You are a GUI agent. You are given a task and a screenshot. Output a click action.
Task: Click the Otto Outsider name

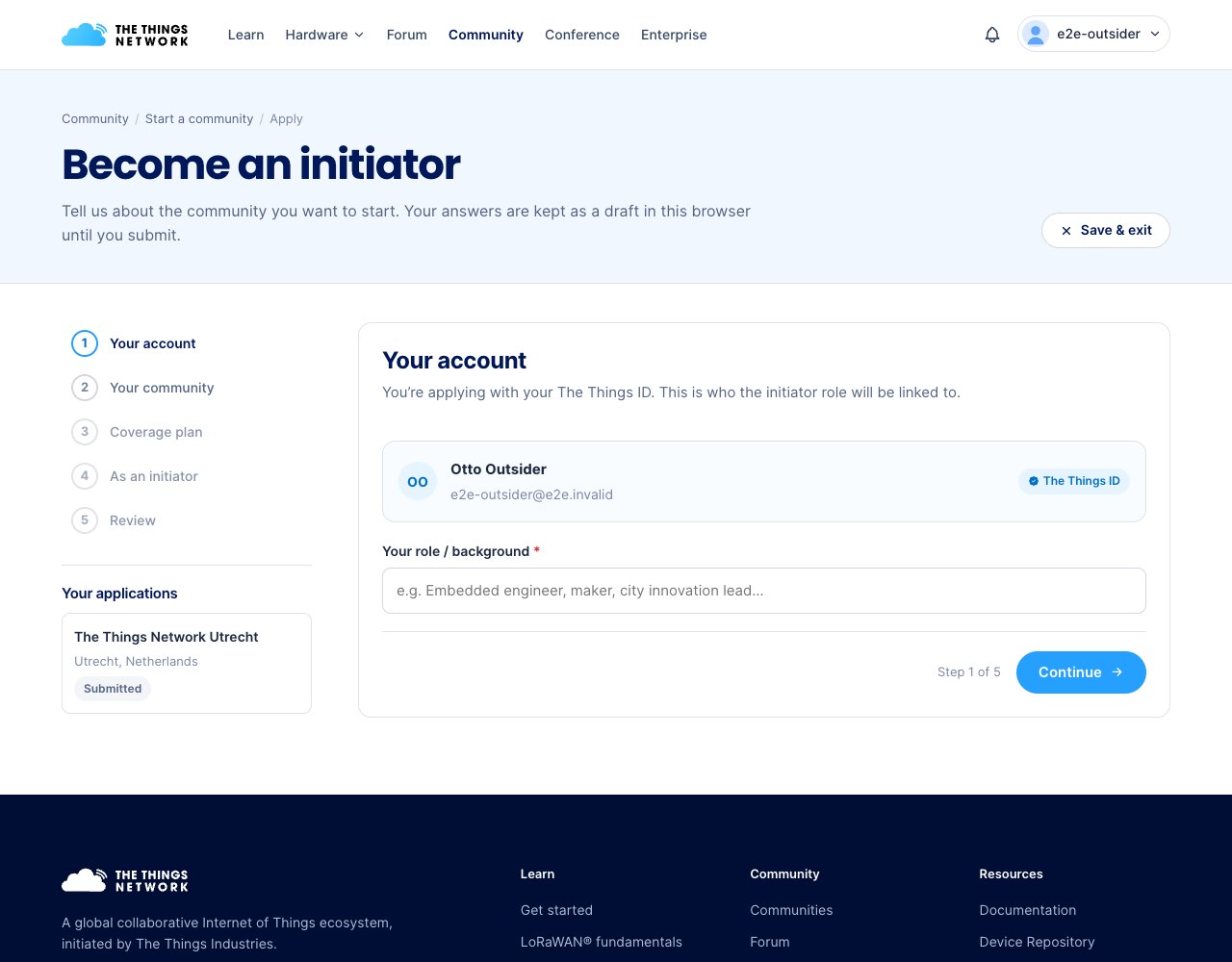499,469
